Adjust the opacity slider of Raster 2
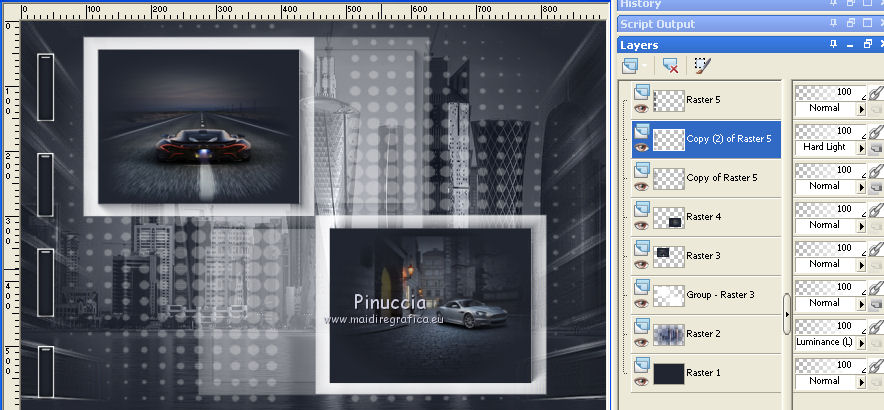The image size is (884, 410). pos(830,325)
